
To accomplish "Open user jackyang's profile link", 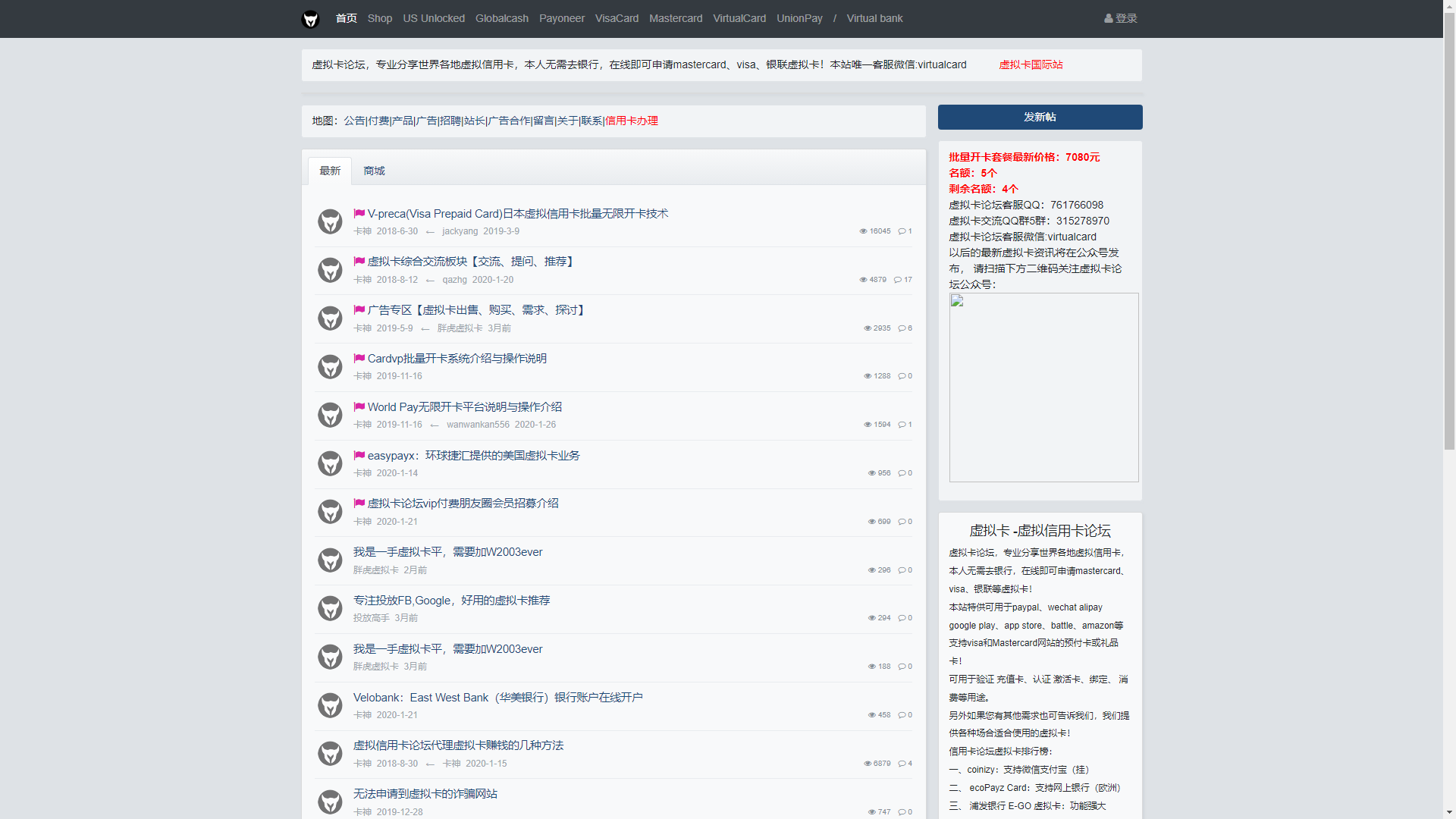I will point(460,231).
